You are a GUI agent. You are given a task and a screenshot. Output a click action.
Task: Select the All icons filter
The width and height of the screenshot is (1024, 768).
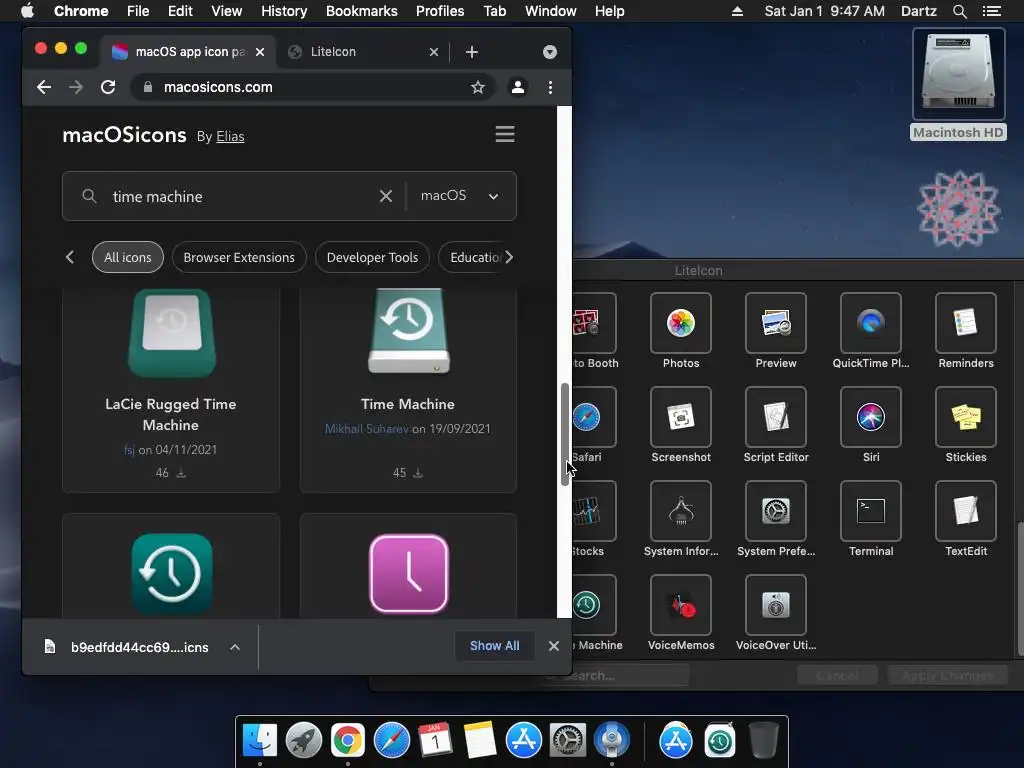point(127,257)
